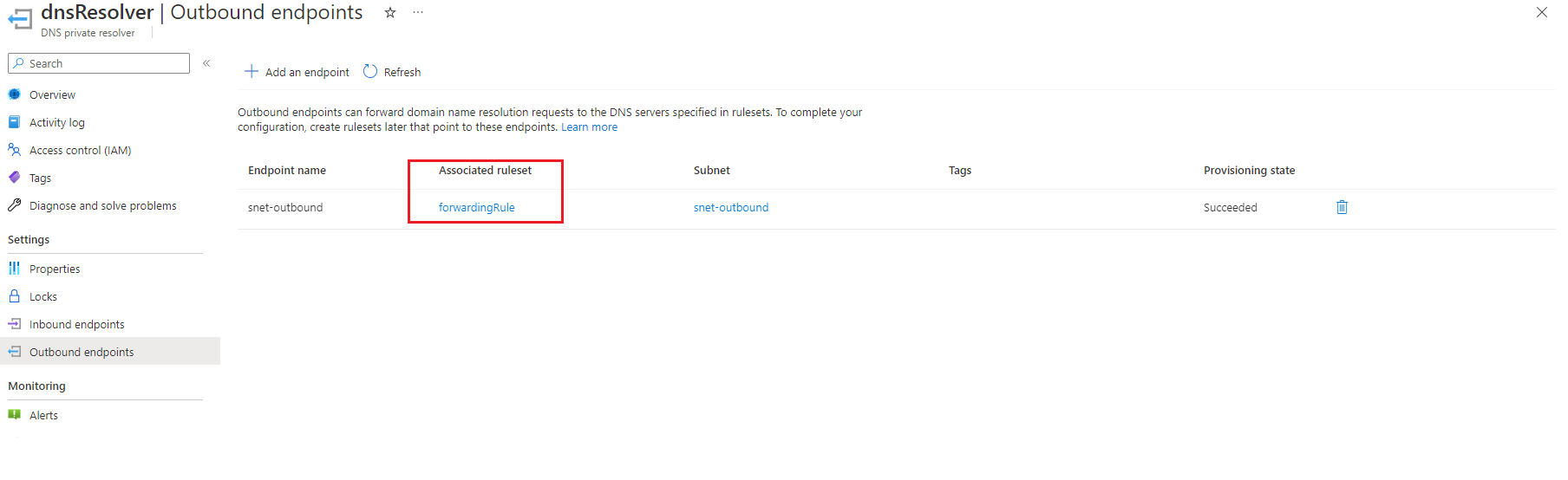
Task: Click the Endpoint name column header
Action: tap(287, 170)
